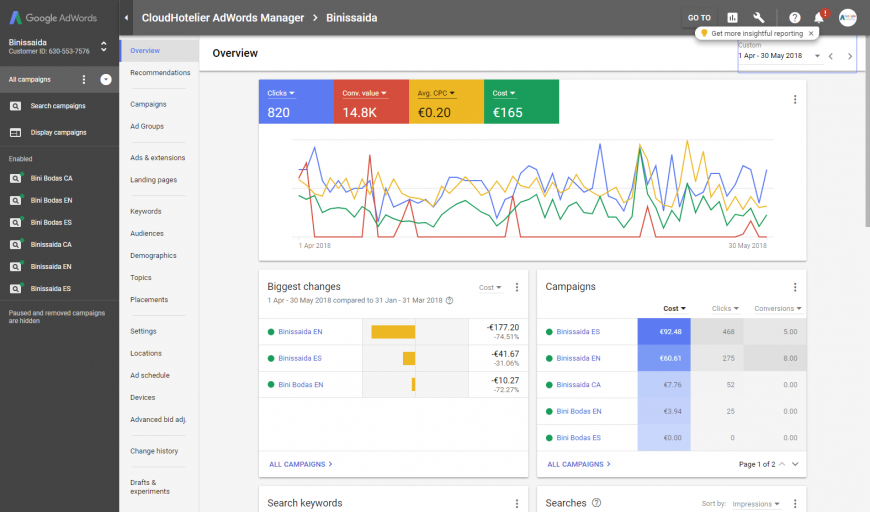Open Bini Bodas EN in Campaigns table

tap(579, 411)
